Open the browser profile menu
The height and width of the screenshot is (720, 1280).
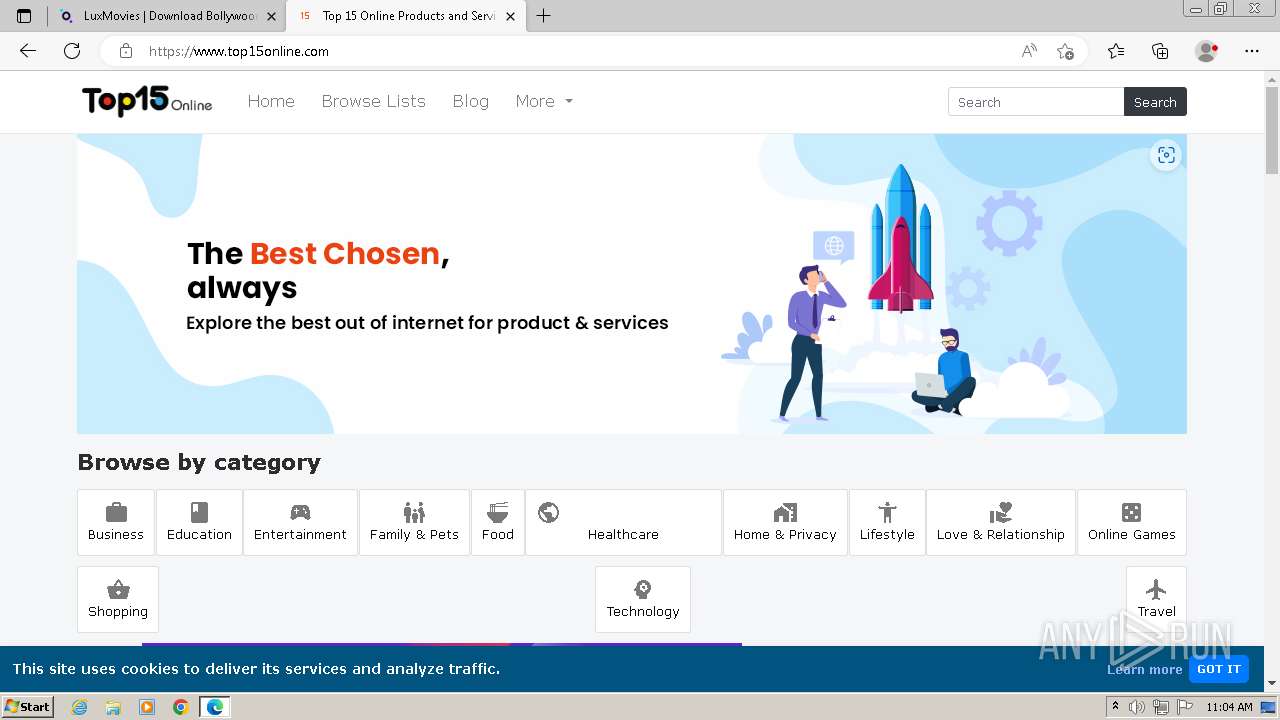(x=1207, y=51)
